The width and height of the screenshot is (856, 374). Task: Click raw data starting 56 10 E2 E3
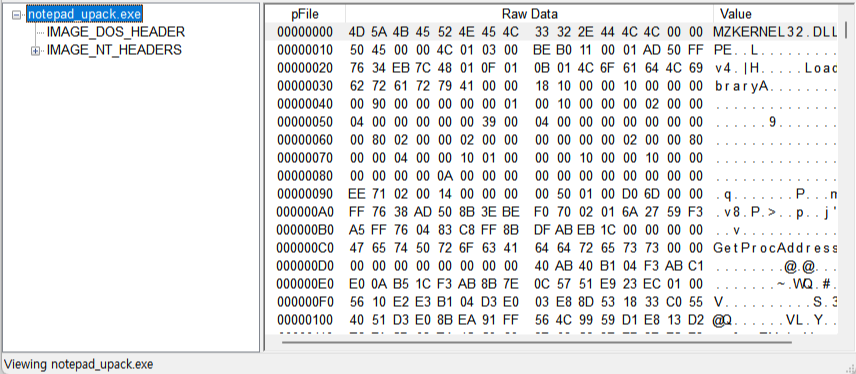point(526,302)
